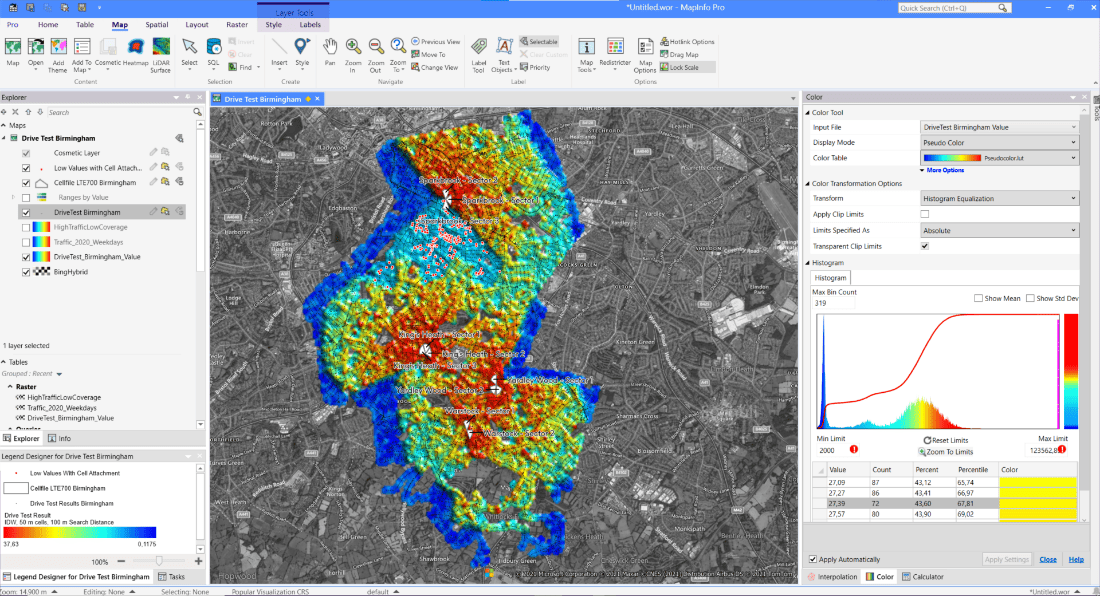Image resolution: width=1100 pixels, height=596 pixels.
Task: Tick the Apply Clip Limits checkbox
Action: (x=924, y=215)
